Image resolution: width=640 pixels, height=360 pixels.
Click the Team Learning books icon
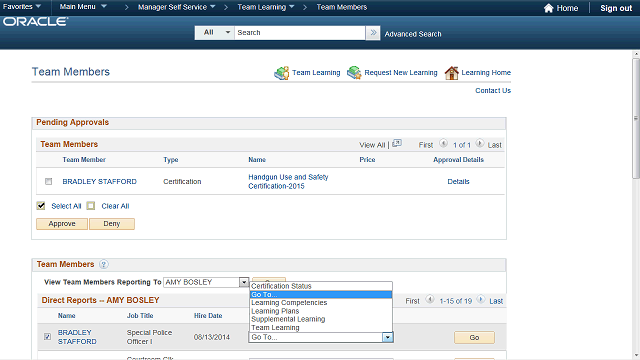282,73
